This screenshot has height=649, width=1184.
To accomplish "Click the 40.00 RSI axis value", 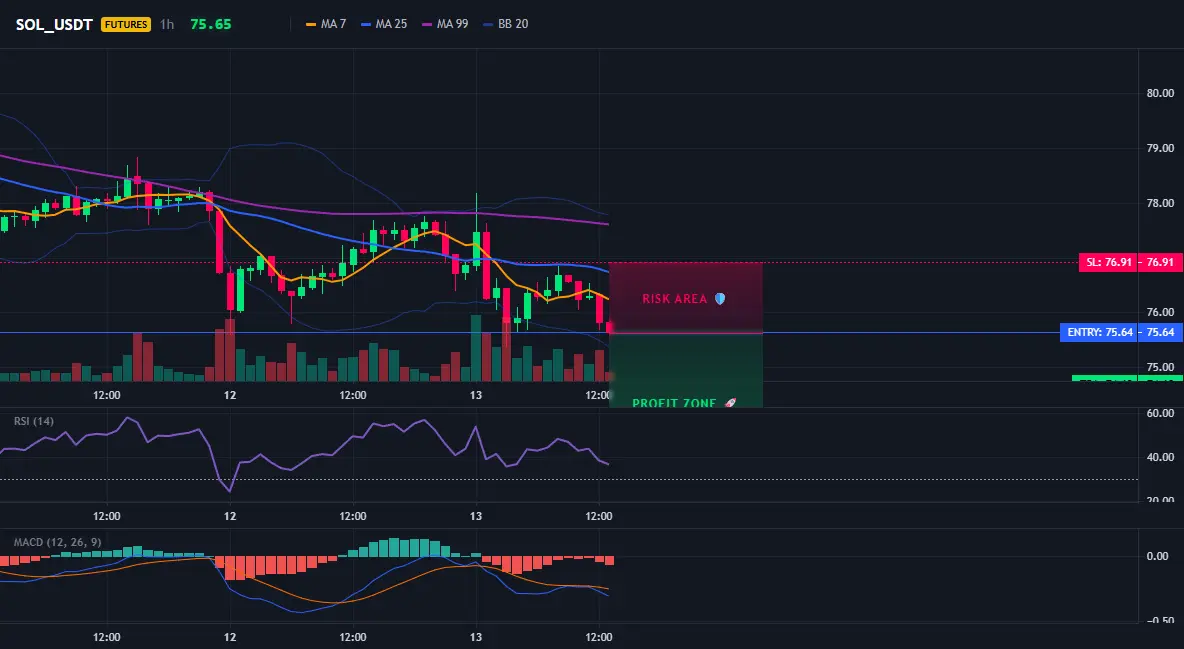I will coord(1161,457).
